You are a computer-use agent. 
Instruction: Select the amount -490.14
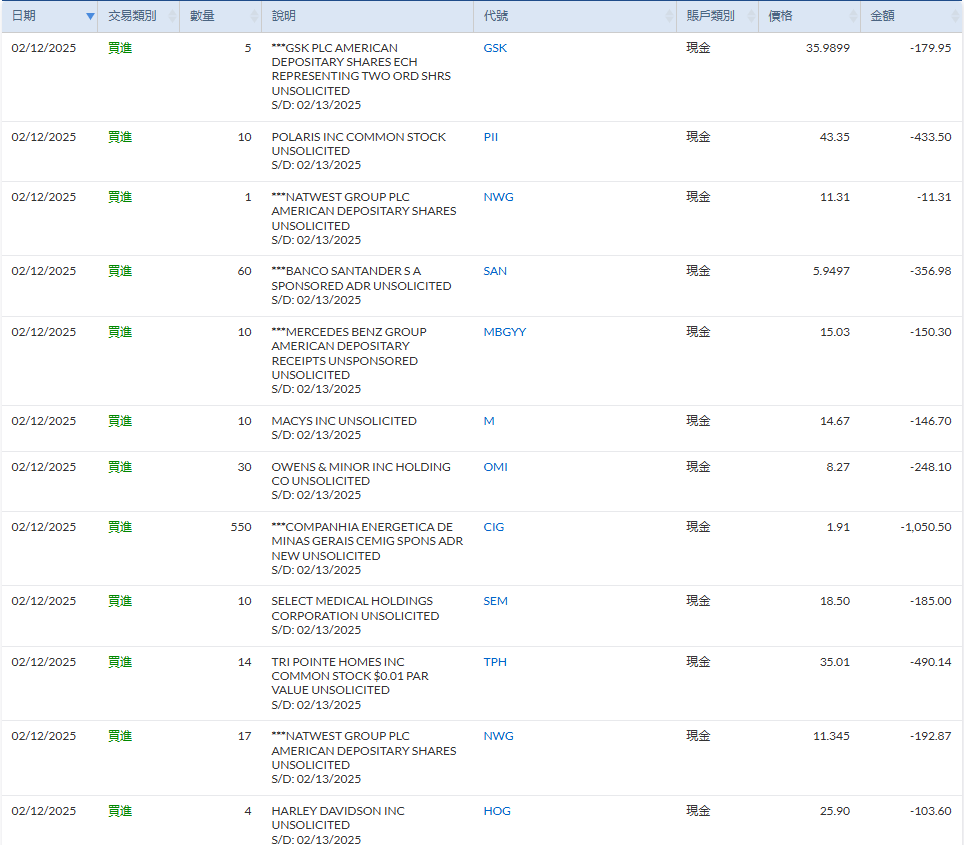tap(931, 662)
